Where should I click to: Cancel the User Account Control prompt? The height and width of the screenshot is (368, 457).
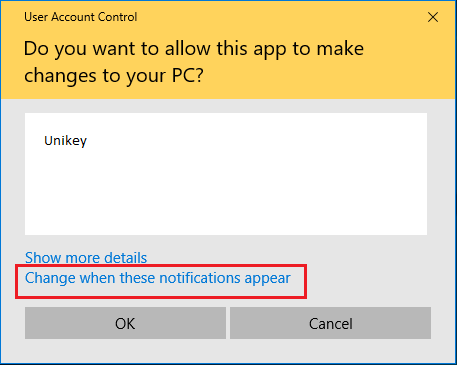pos(330,323)
